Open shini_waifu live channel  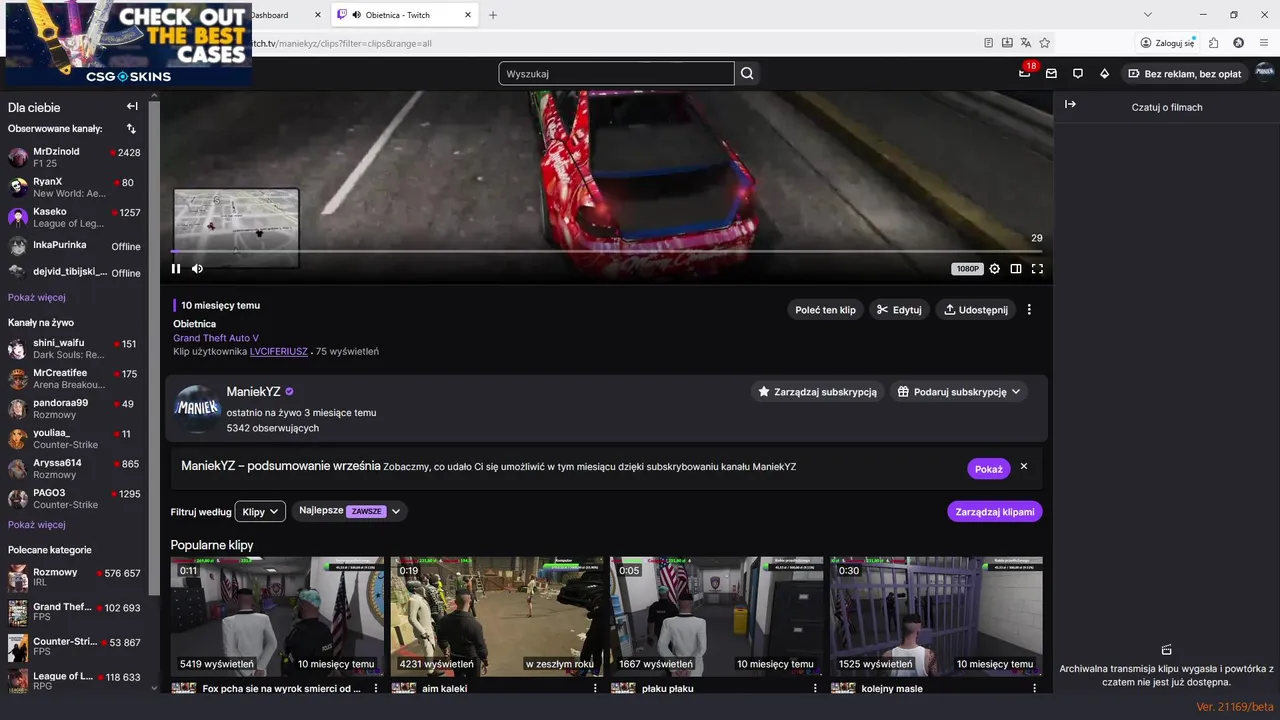click(x=74, y=349)
